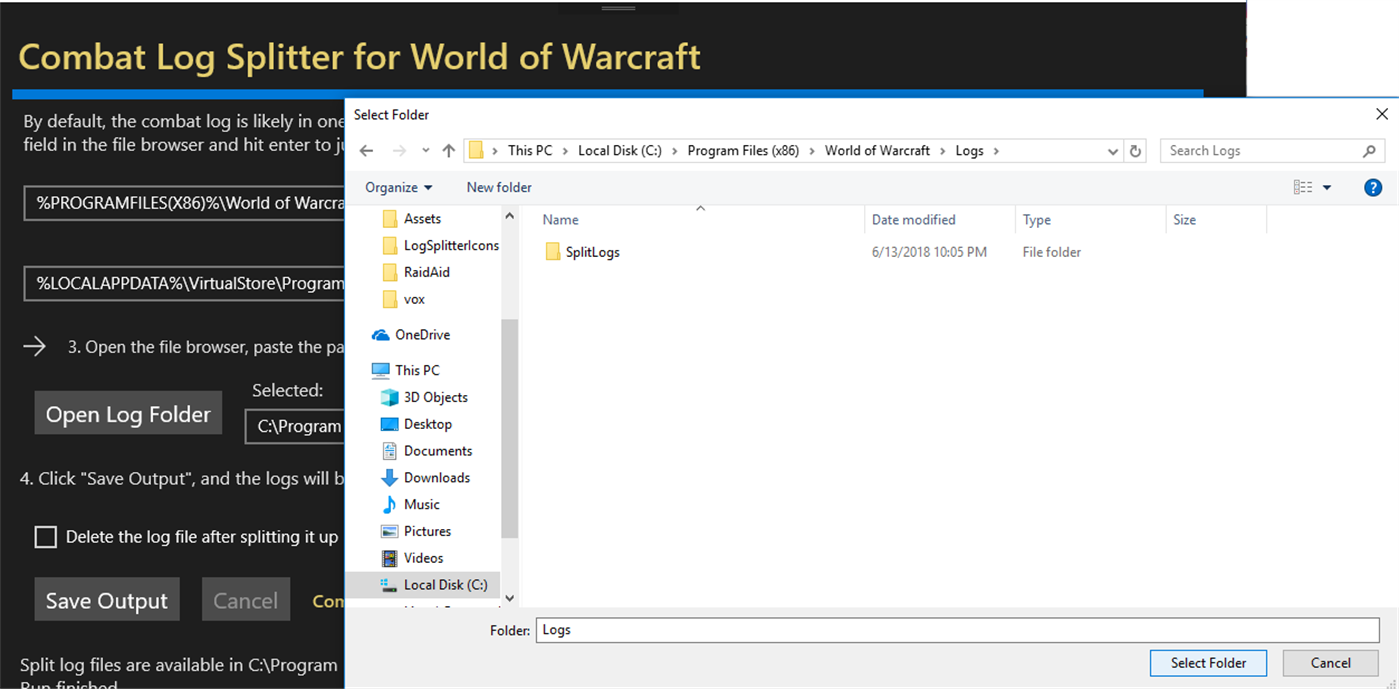Change the view layout icon
Viewport: 1399px width, 689px height.
click(x=1302, y=187)
